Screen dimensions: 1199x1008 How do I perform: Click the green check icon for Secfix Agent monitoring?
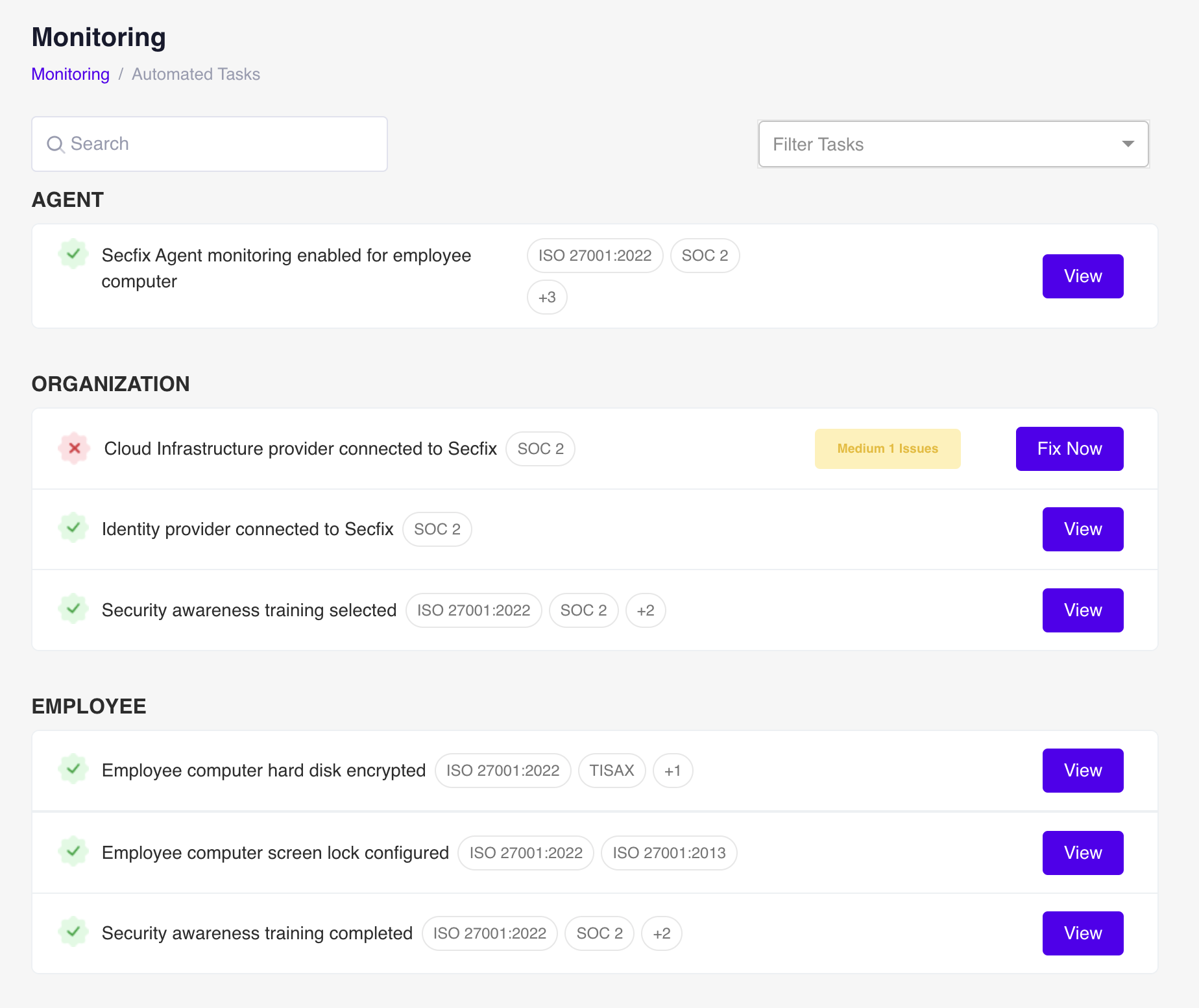tap(73, 254)
